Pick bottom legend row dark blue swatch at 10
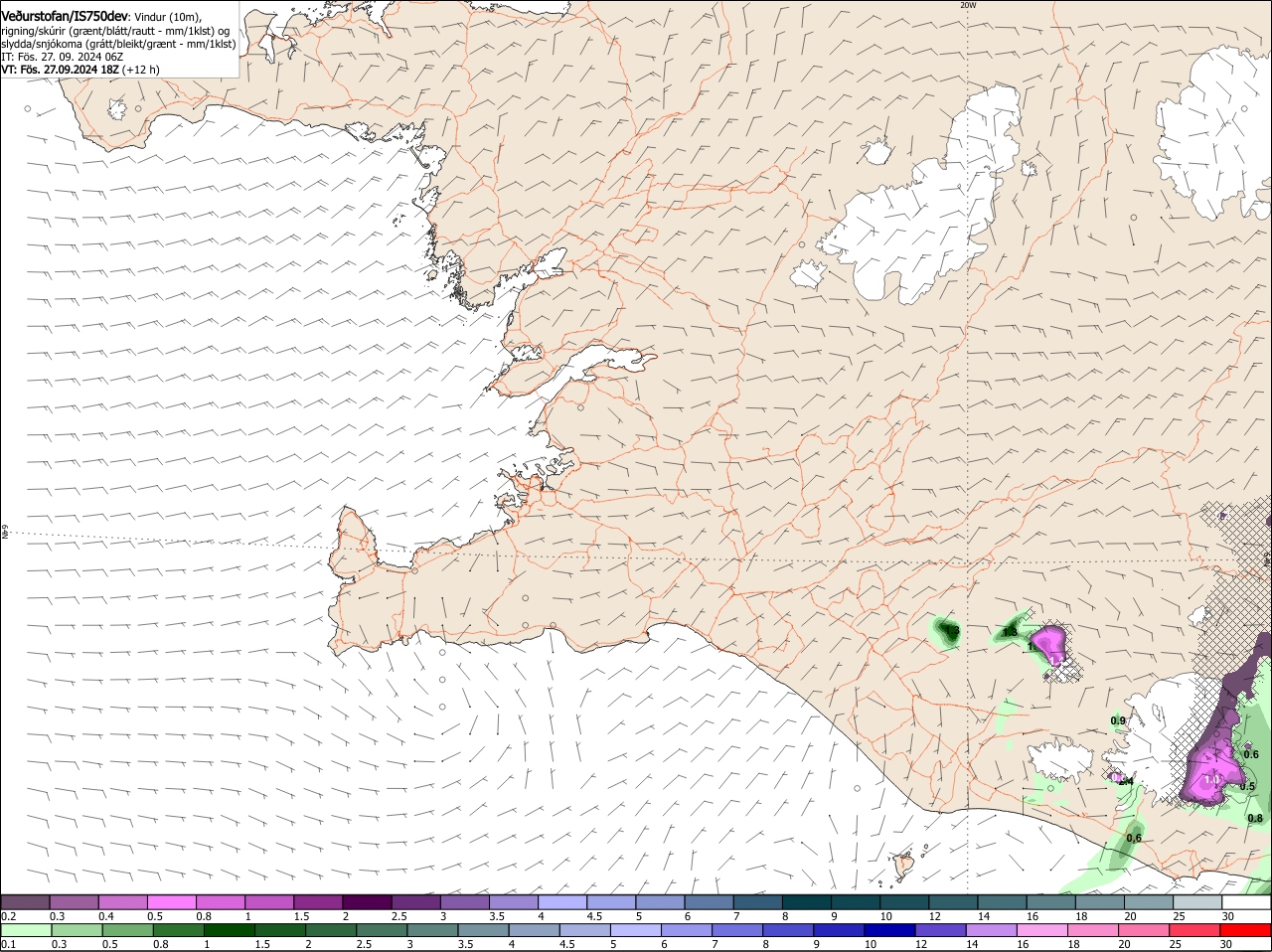1272x952 pixels. pos(889,930)
